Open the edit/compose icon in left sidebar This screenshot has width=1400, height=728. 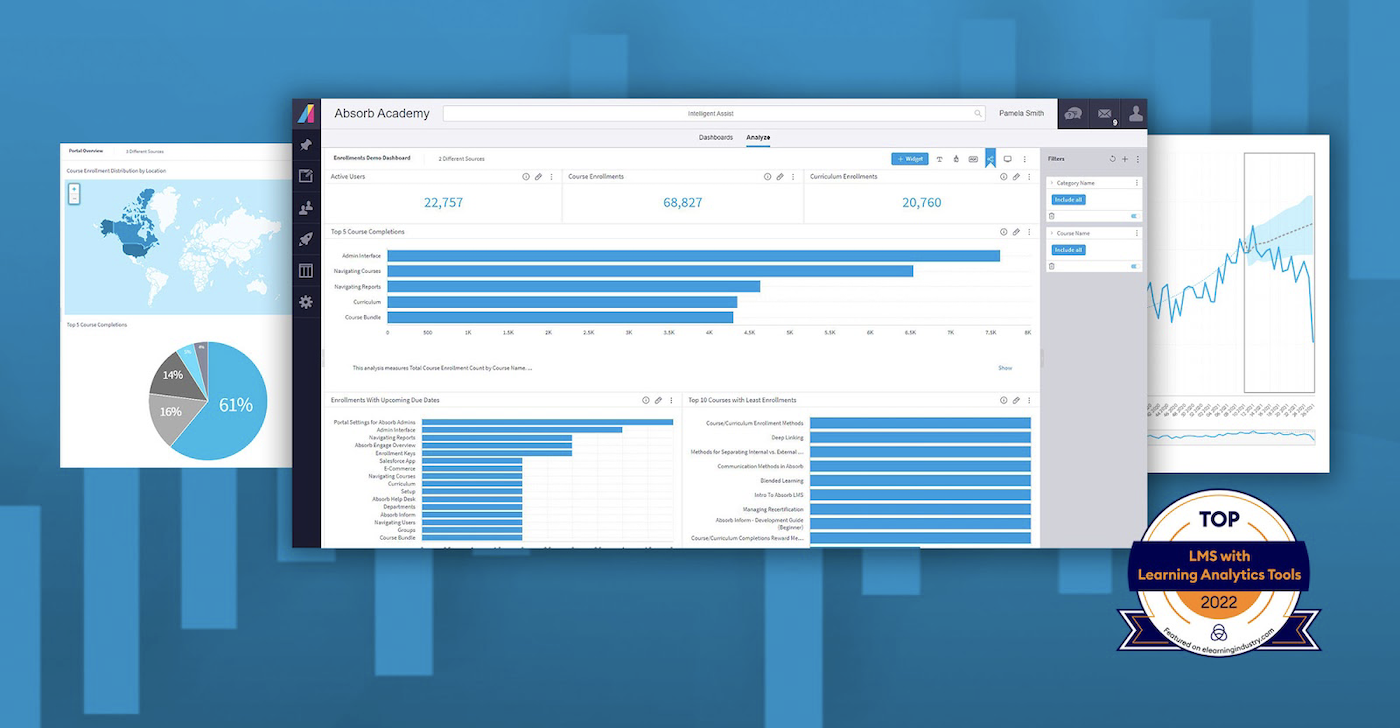(x=306, y=175)
